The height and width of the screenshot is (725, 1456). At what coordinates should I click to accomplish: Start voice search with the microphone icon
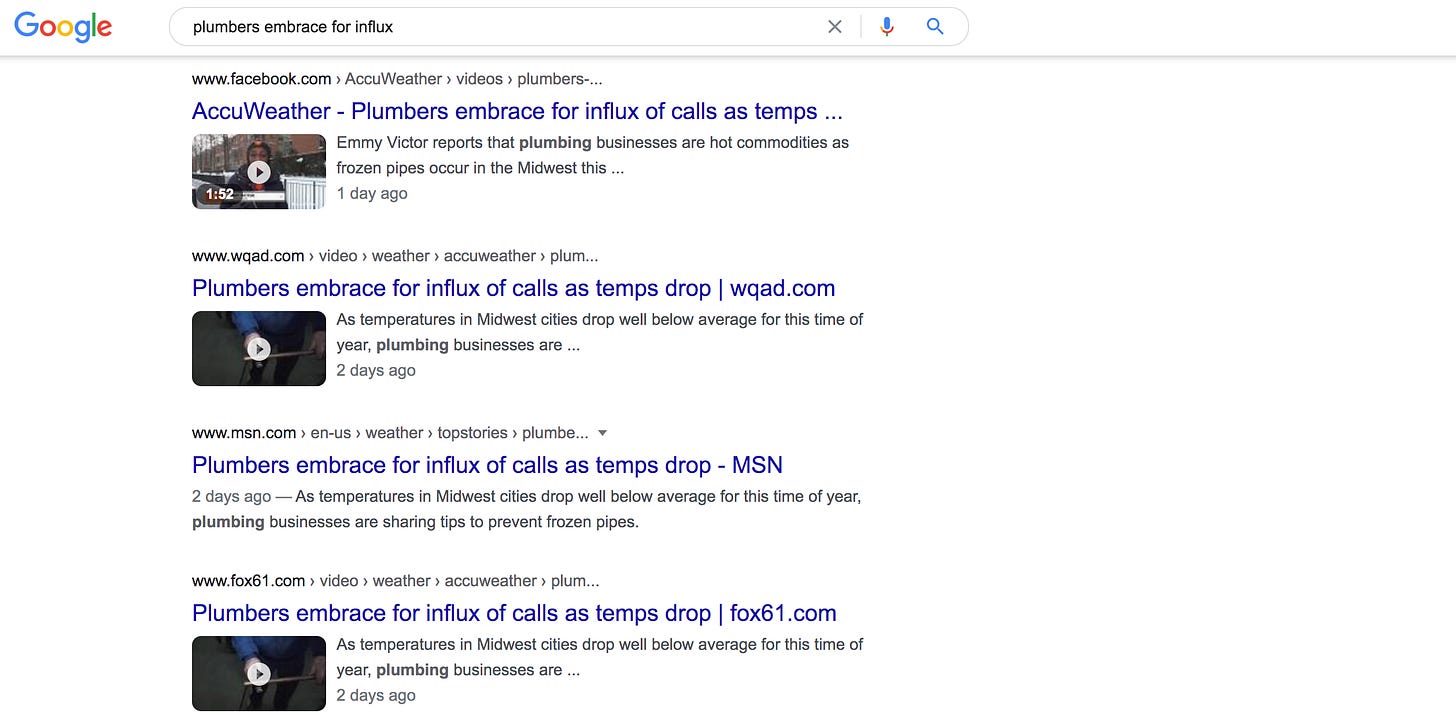886,27
